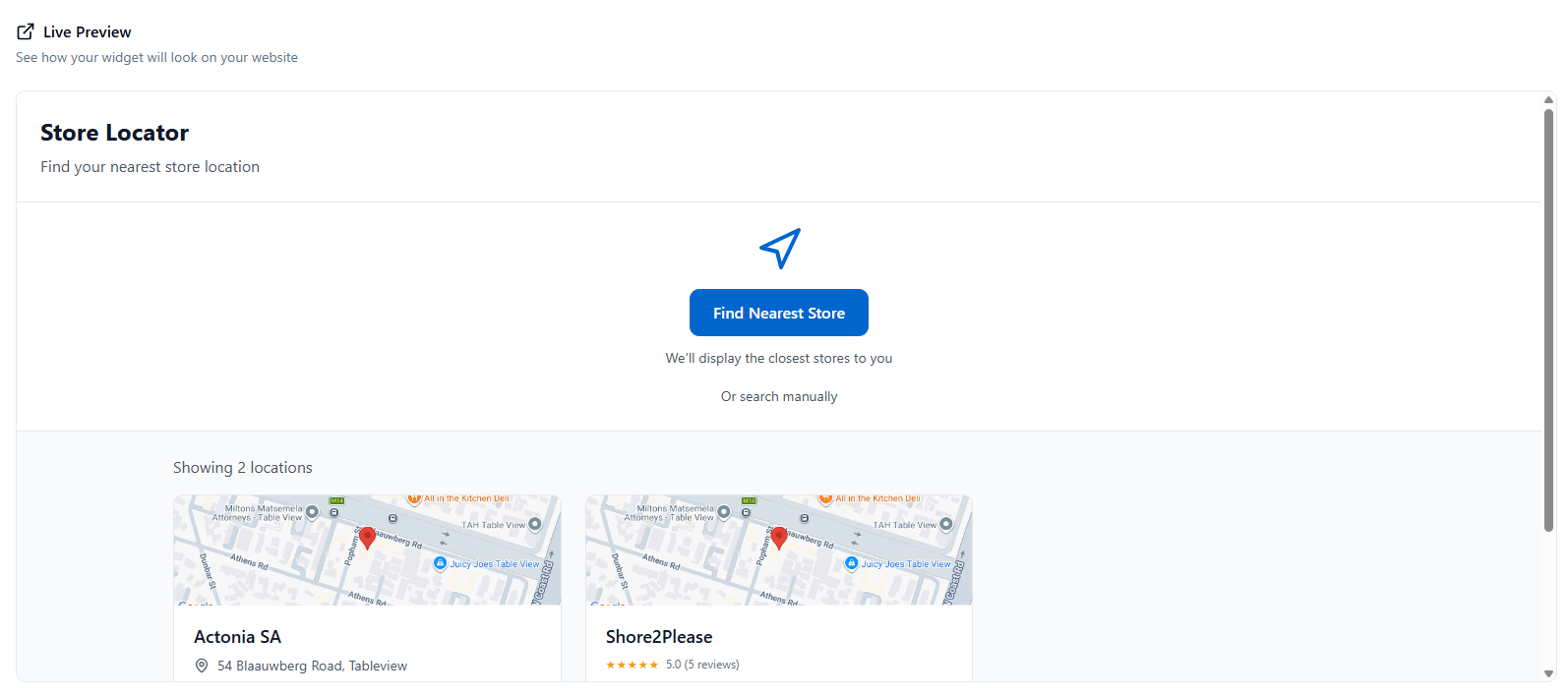Click the 54 Blaauwberg Road, Tableview address
This screenshot has width=1568, height=696.
[312, 666]
